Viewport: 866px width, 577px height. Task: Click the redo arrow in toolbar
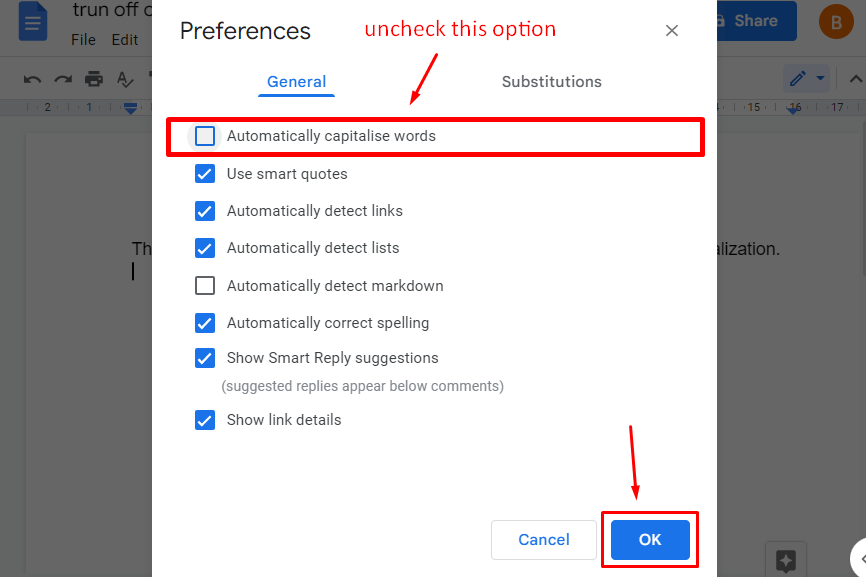pos(63,80)
